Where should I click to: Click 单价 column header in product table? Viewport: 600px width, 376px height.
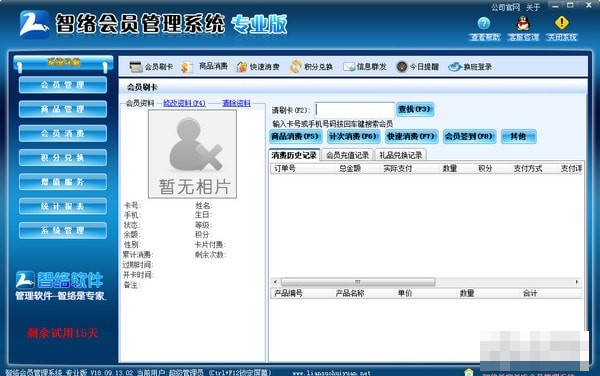(405, 293)
